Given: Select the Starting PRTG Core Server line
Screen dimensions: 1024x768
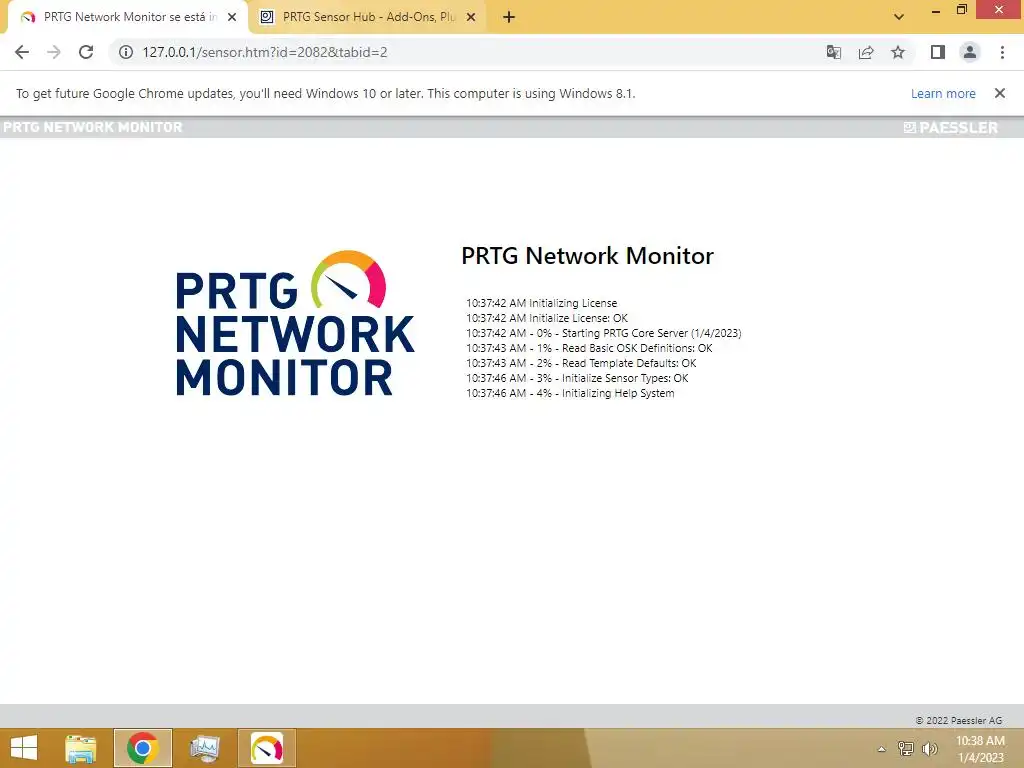Looking at the screenshot, I should click(603, 333).
